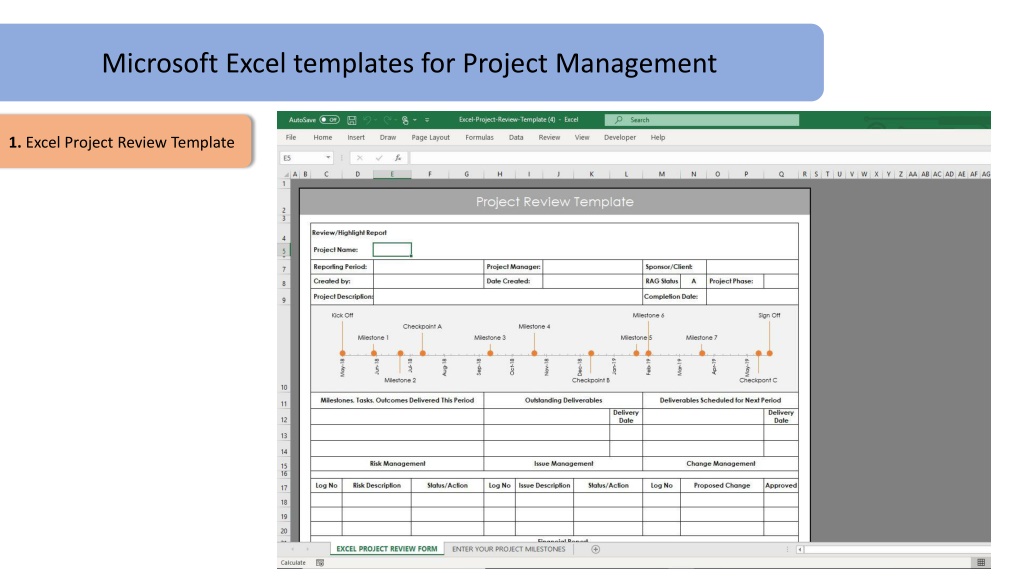The width and height of the screenshot is (1024, 576).
Task: Click the Milestone 4 timeline marker
Action: pos(534,353)
